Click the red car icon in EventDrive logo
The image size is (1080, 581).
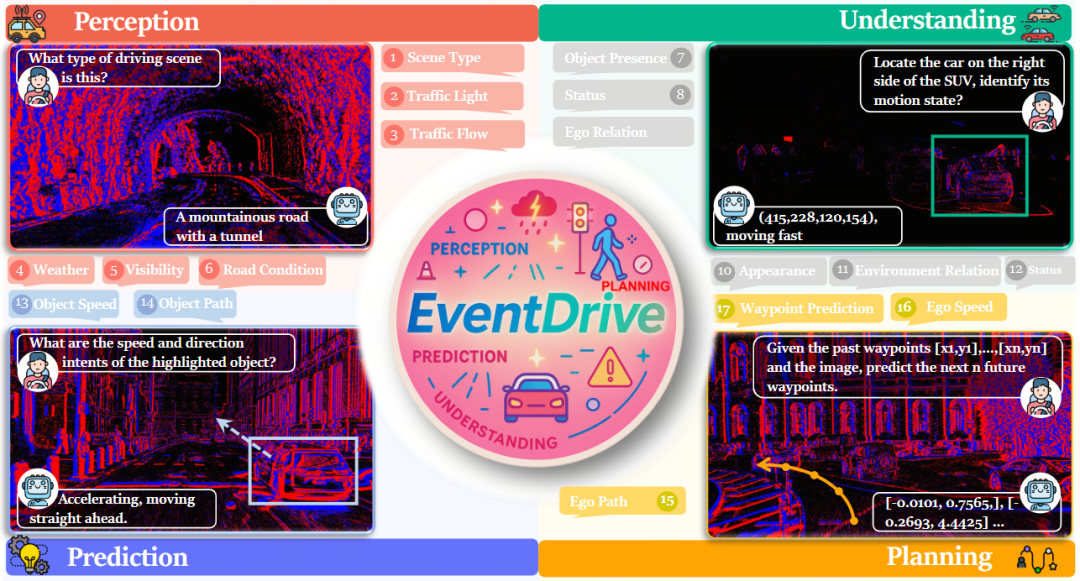[537, 398]
